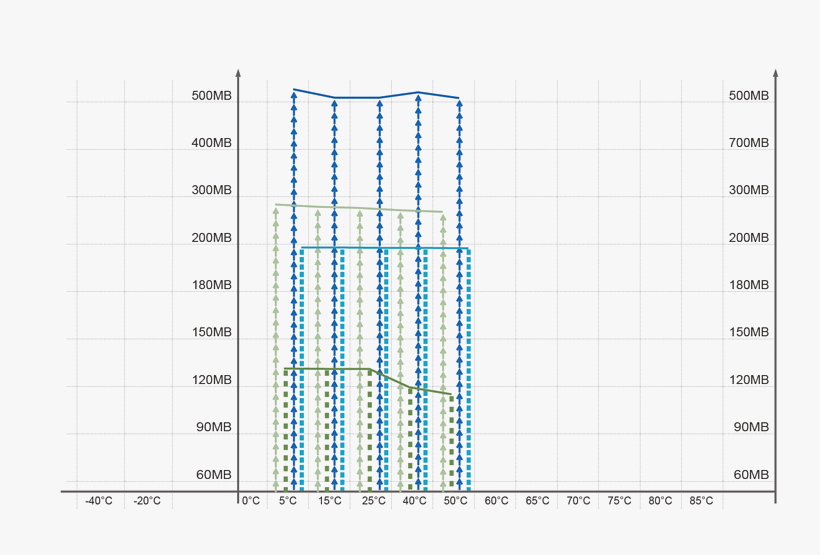Viewport: 820px width, 555px height.
Task: Click the 400MB label on the left axis
Action: pyautogui.click(x=211, y=143)
